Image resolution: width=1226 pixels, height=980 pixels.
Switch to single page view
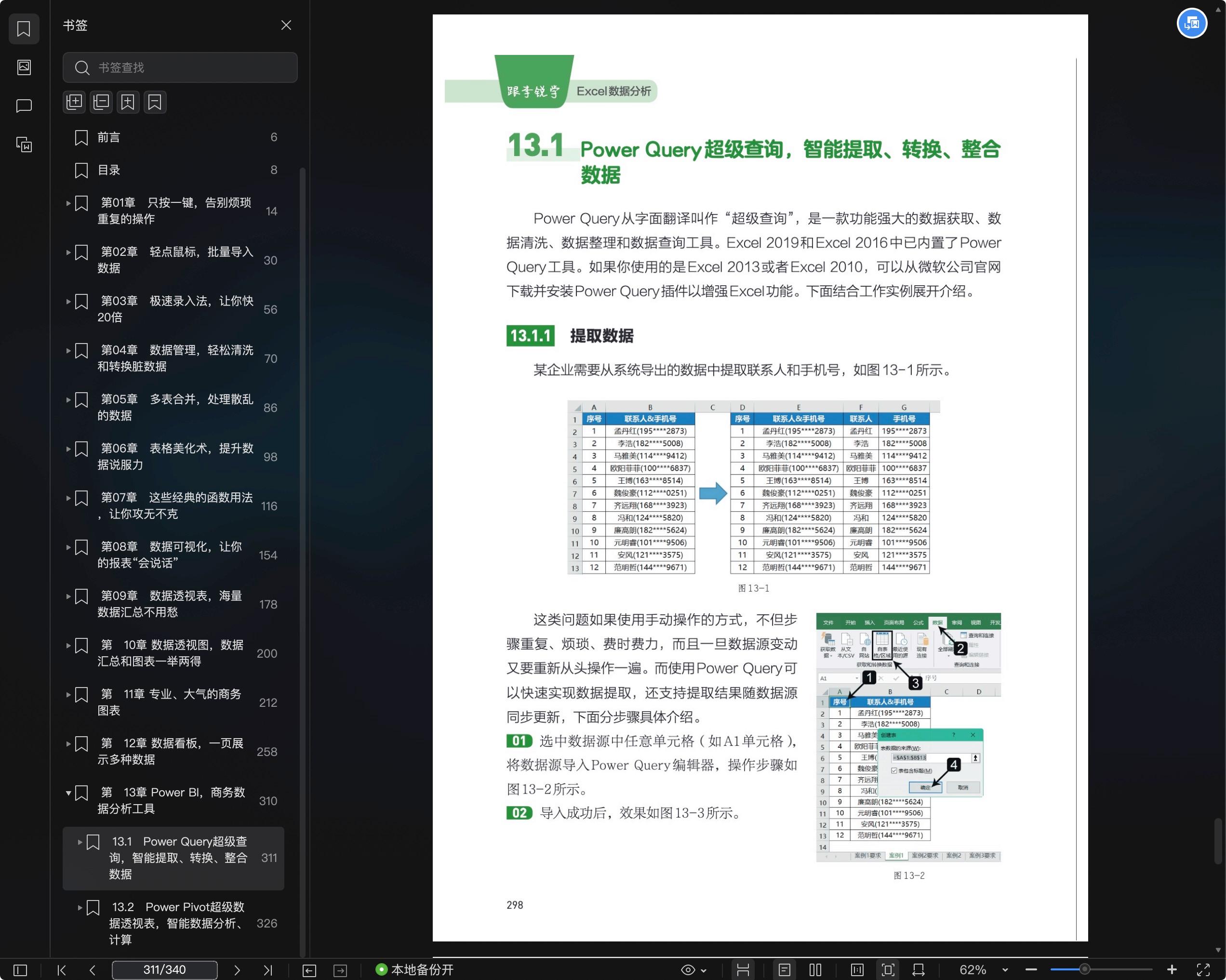point(784,970)
